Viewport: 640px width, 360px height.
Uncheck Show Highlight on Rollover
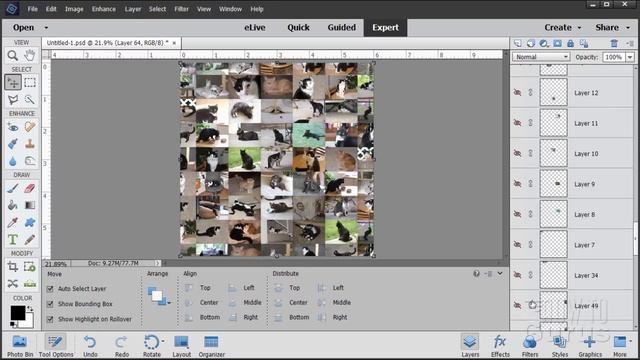(50, 319)
